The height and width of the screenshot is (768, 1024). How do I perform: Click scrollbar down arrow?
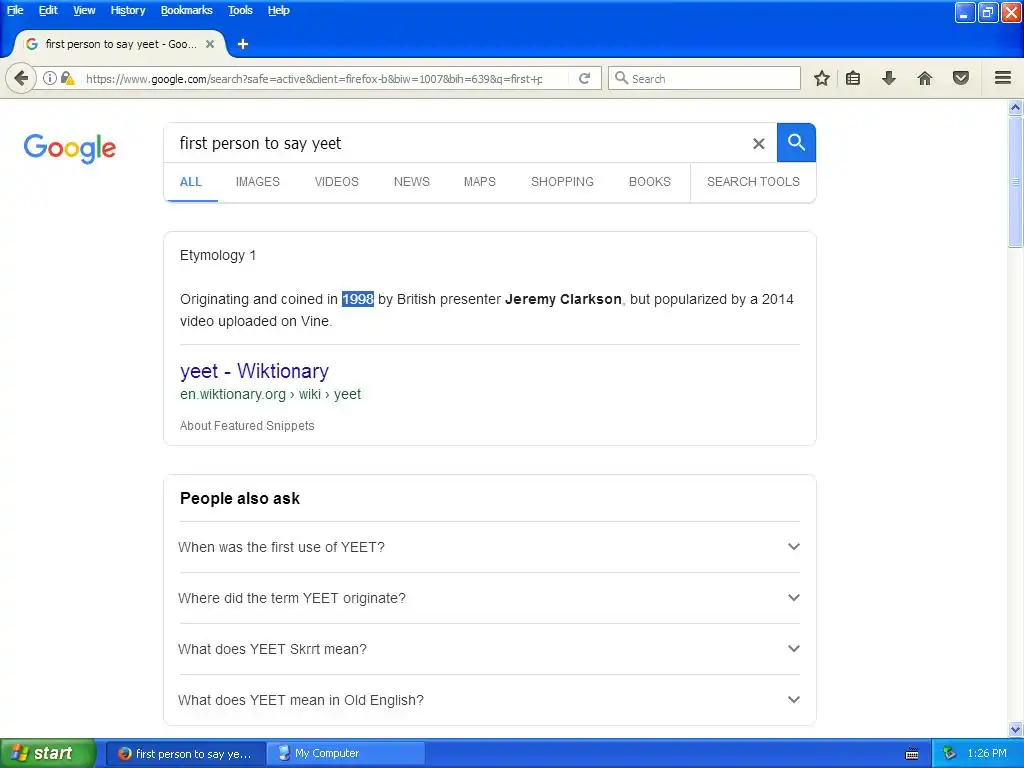coord(1015,729)
